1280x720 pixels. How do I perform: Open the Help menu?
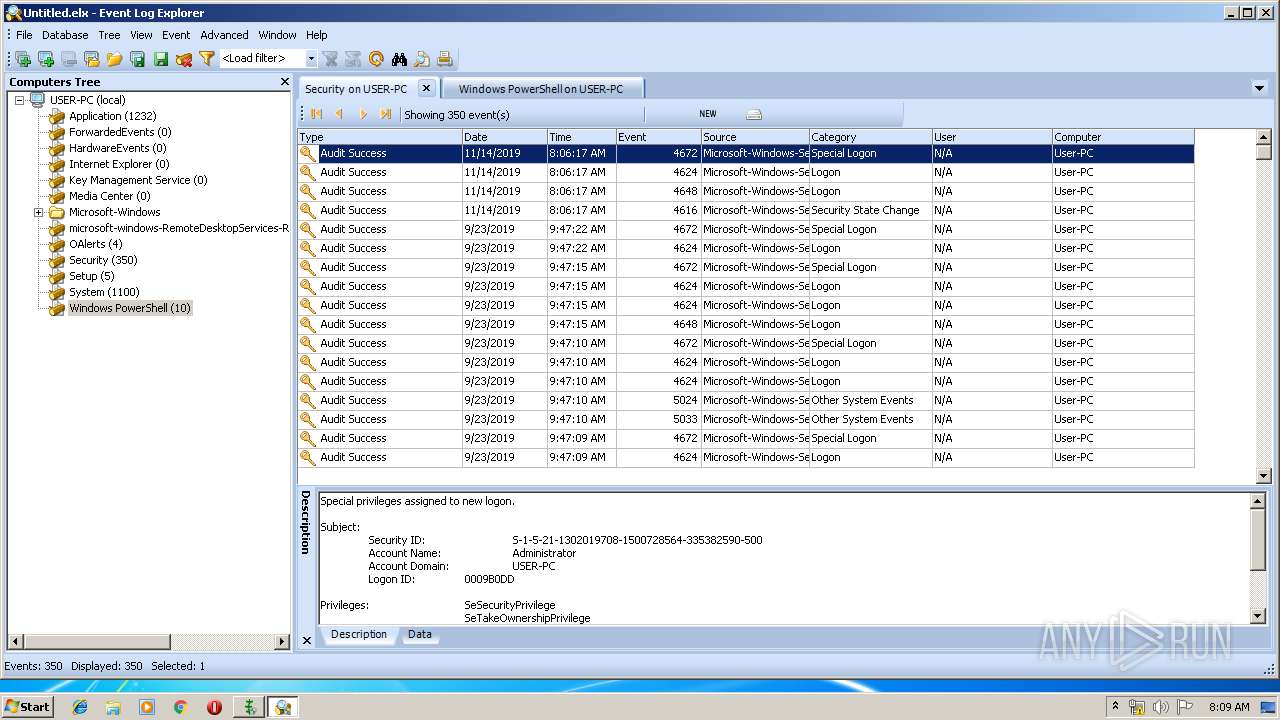coord(317,35)
